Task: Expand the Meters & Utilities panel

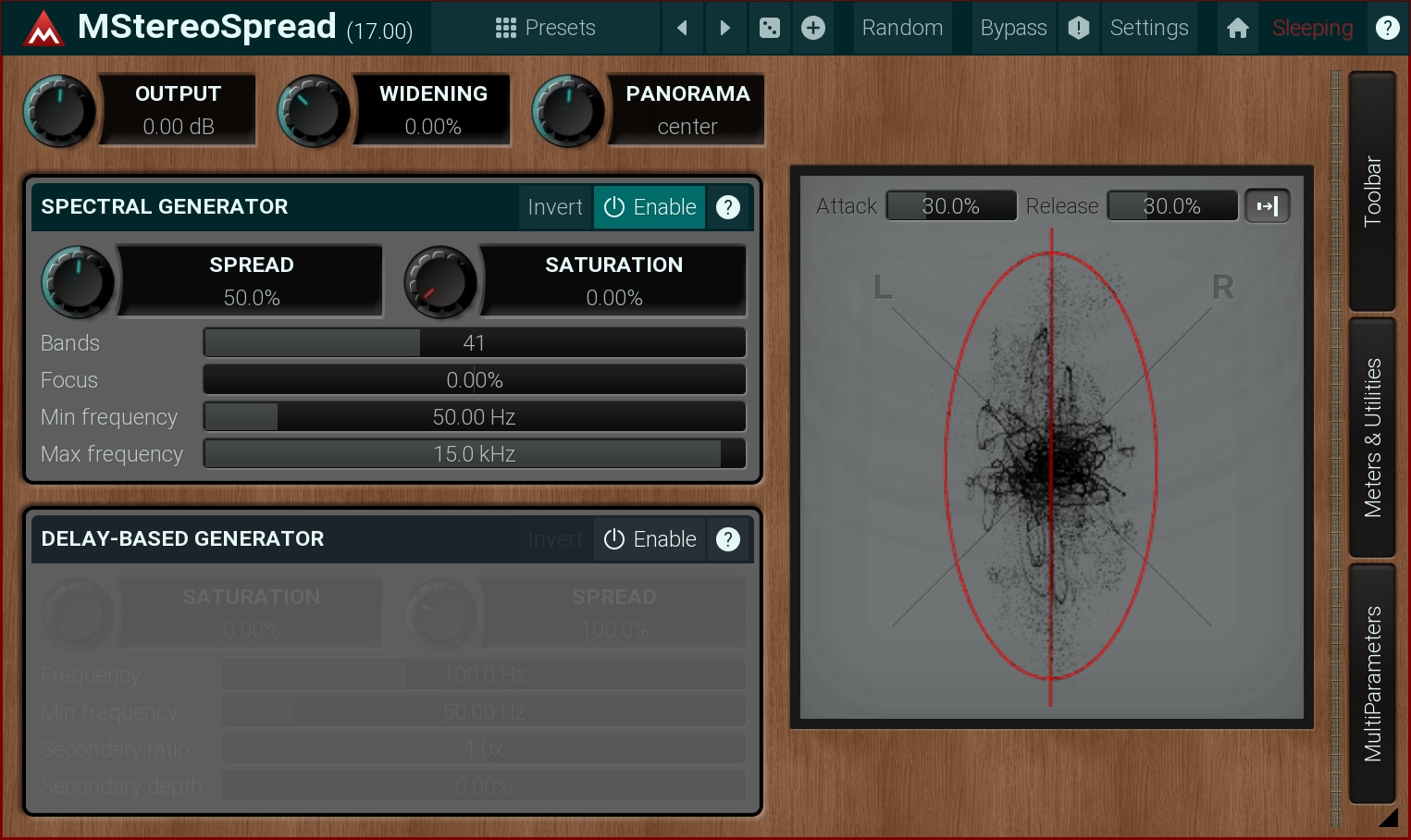Action: [1372, 438]
